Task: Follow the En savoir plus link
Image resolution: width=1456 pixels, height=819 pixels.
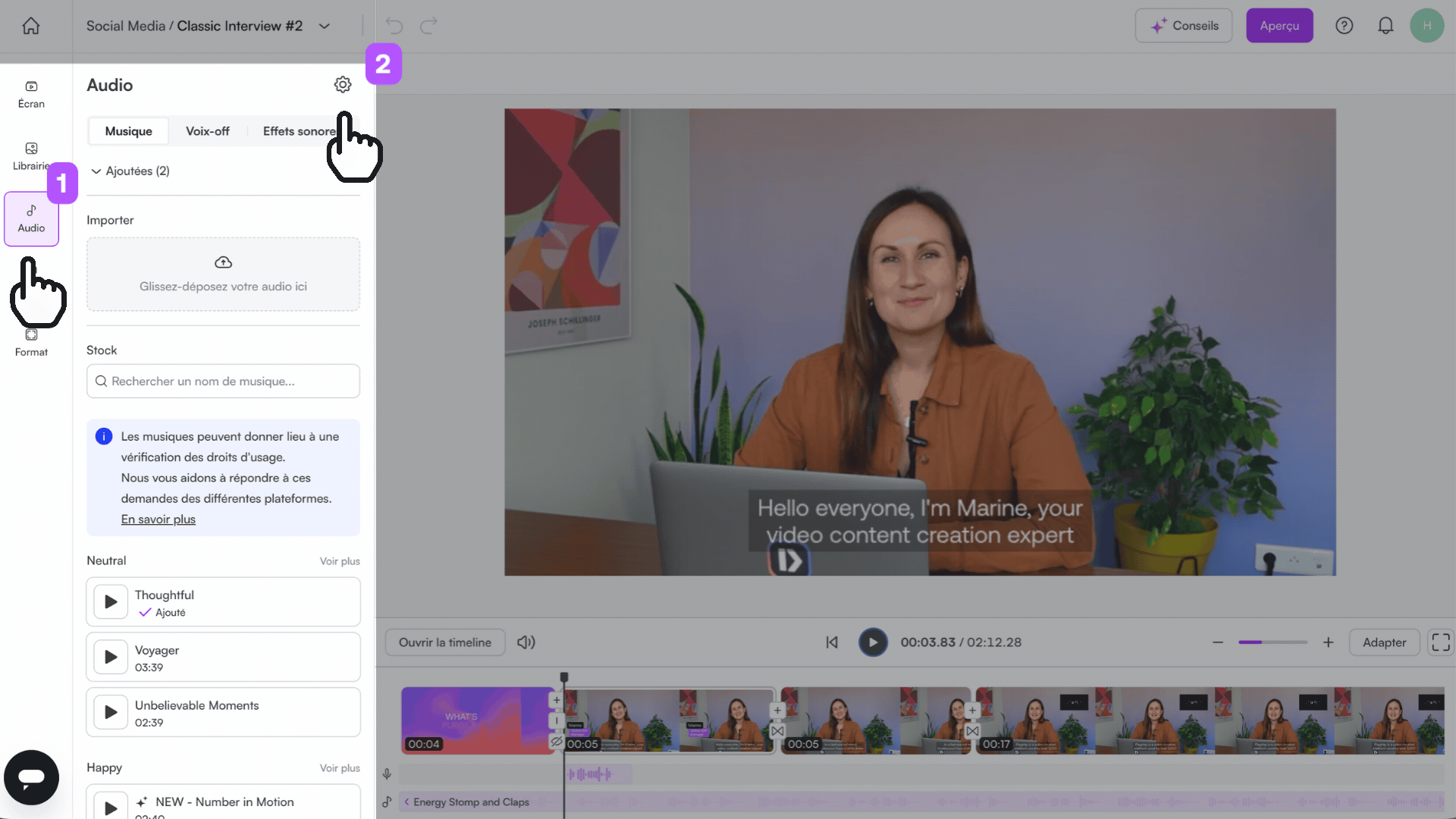Action: click(158, 519)
